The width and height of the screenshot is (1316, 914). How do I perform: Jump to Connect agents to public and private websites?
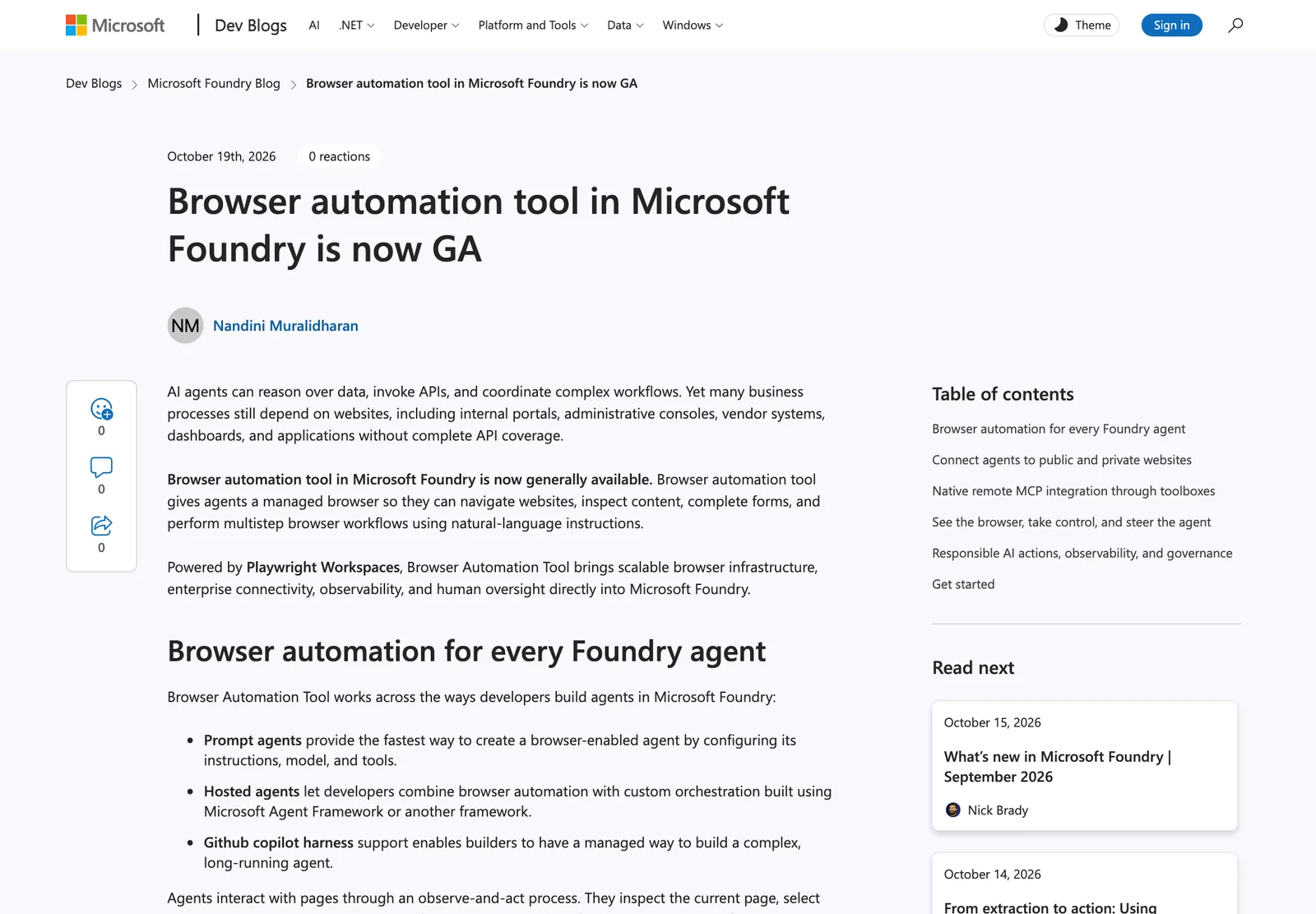click(1062, 460)
